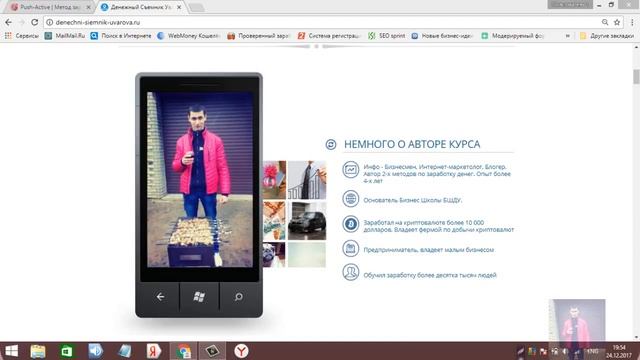The width and height of the screenshot is (640, 360).
Task: Open the Проверенный зара... bookmark
Action: [258, 36]
